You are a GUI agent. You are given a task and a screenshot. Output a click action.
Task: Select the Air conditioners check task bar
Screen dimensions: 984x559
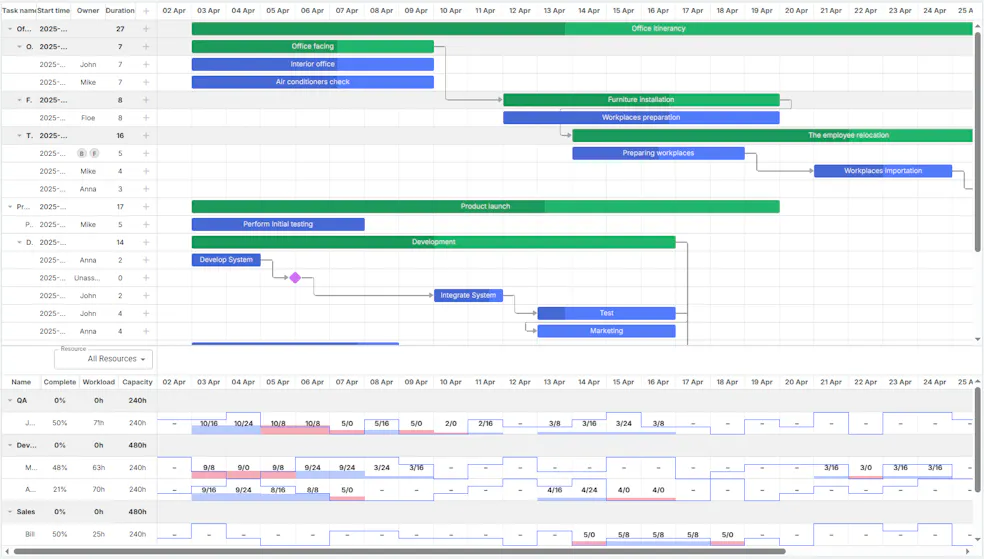click(313, 82)
